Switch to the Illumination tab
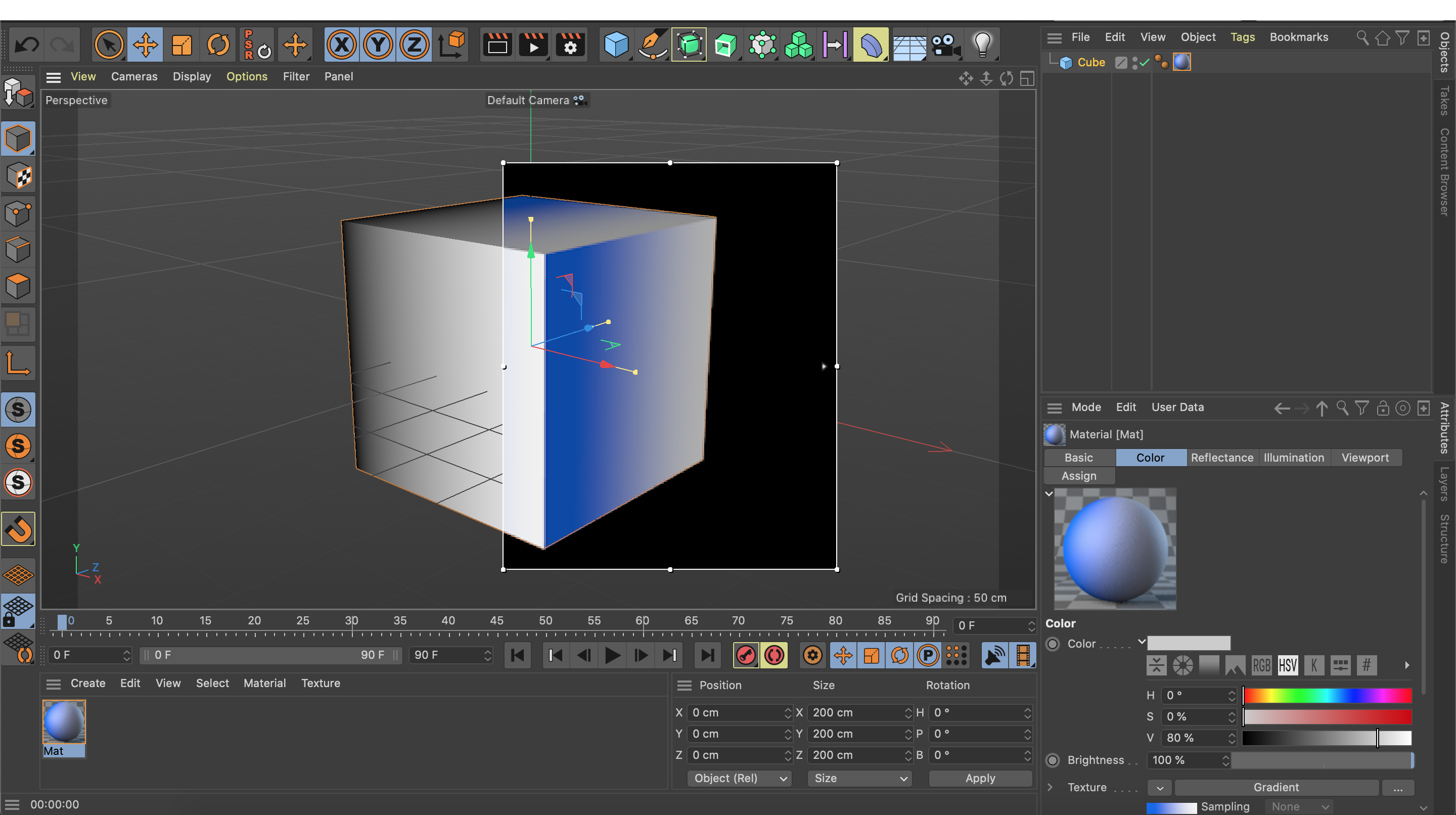The image size is (1456, 815). (x=1293, y=457)
